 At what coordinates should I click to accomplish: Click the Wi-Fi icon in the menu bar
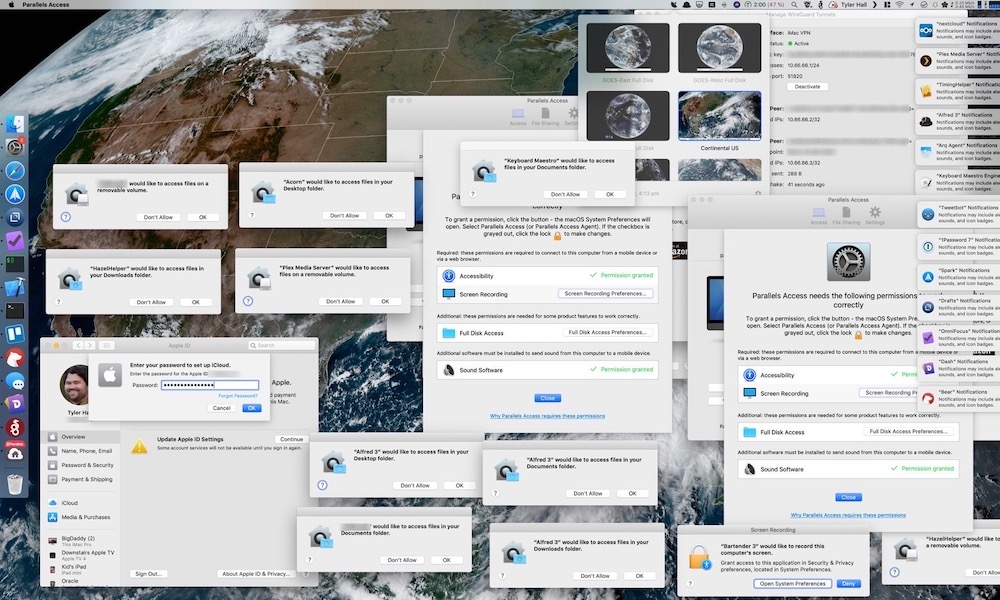tap(899, 4)
